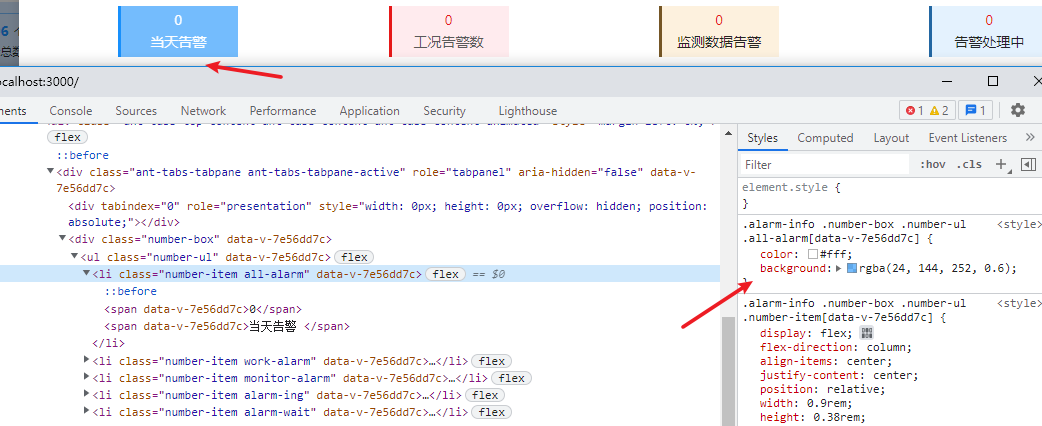1042x426 pixels.
Task: Toggle flex badge on alarm-wait li
Action: click(x=491, y=412)
